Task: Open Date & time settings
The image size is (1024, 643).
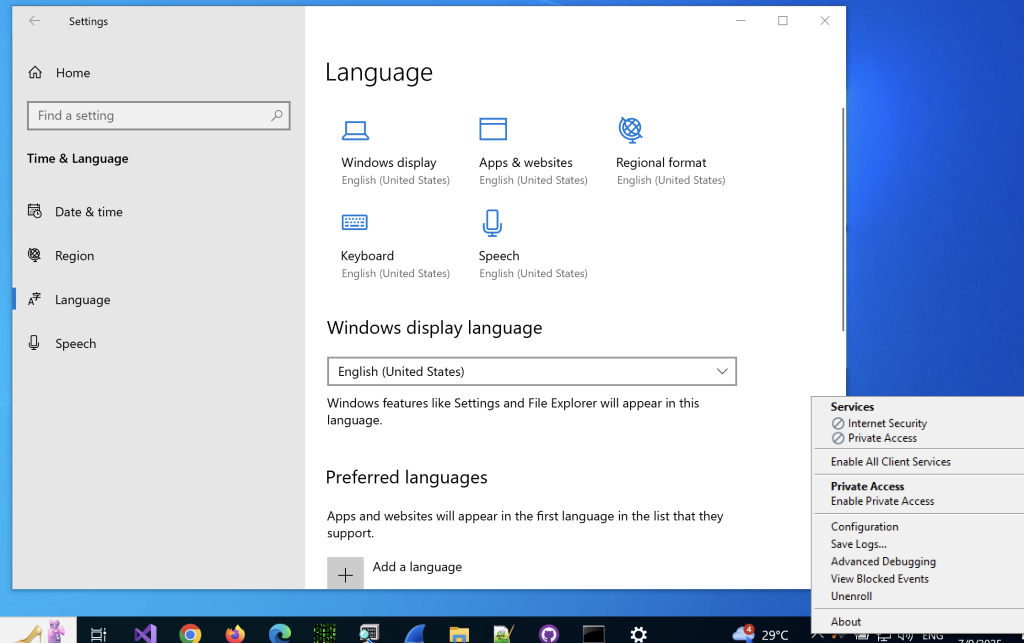Action: tap(75, 212)
